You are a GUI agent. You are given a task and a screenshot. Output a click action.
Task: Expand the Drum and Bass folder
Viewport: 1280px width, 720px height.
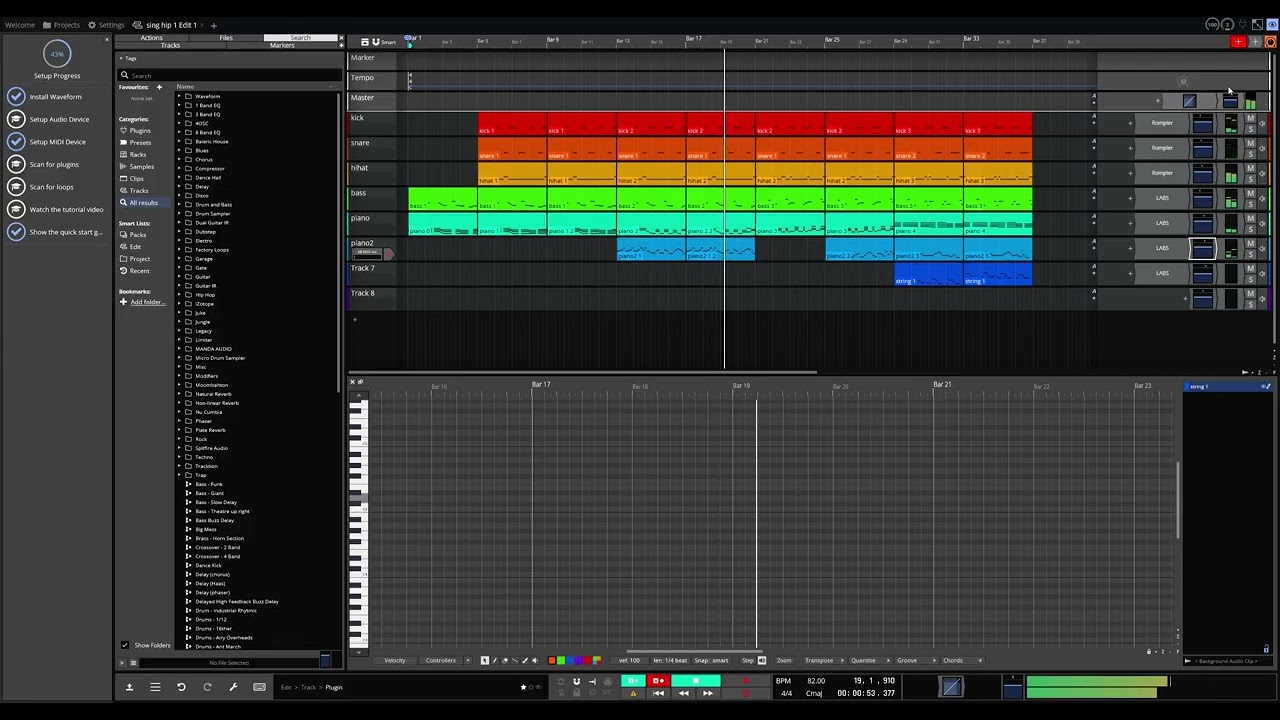pos(180,204)
